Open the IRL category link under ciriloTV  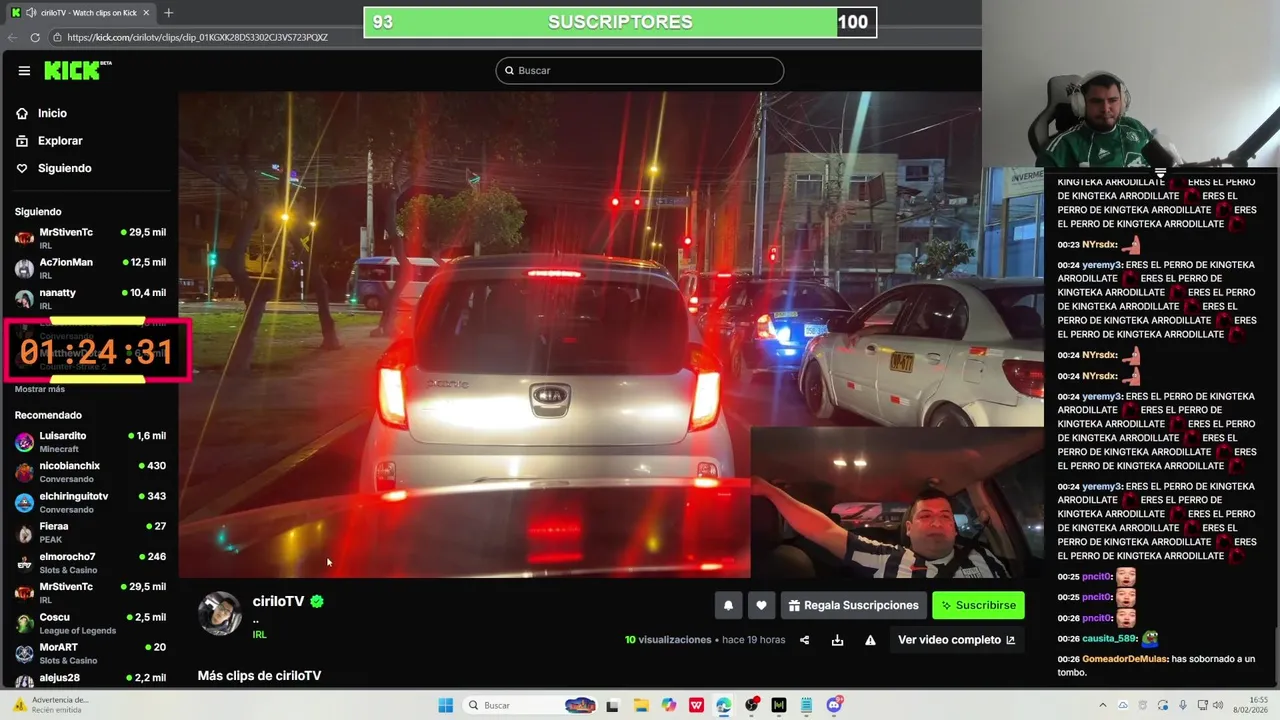coord(259,635)
